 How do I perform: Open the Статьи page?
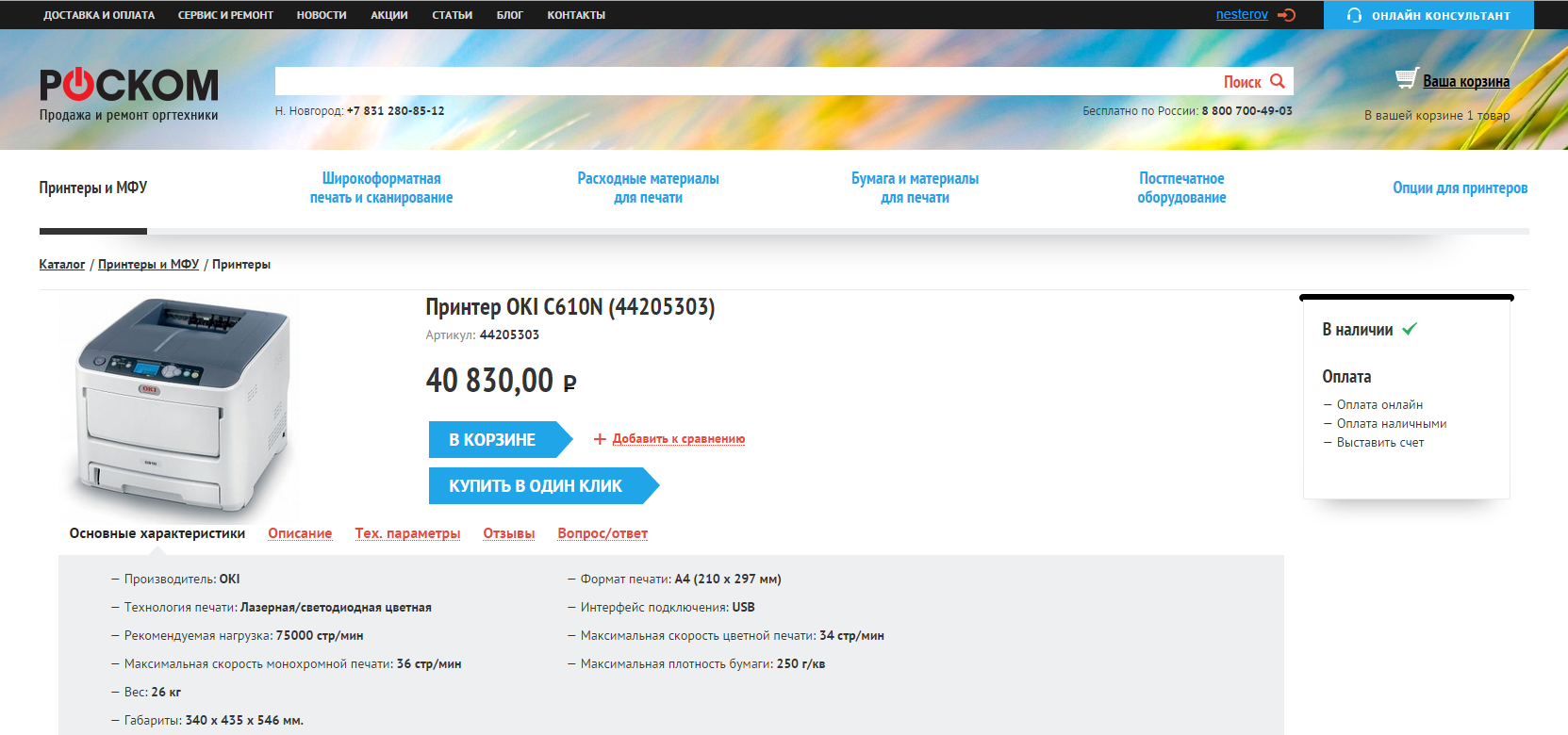(x=453, y=15)
